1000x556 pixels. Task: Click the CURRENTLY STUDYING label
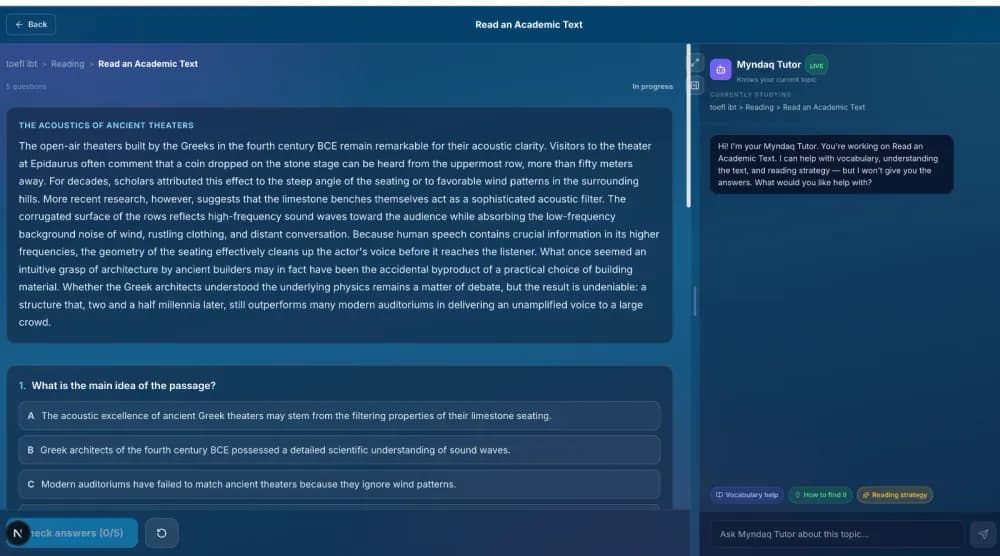coord(751,94)
